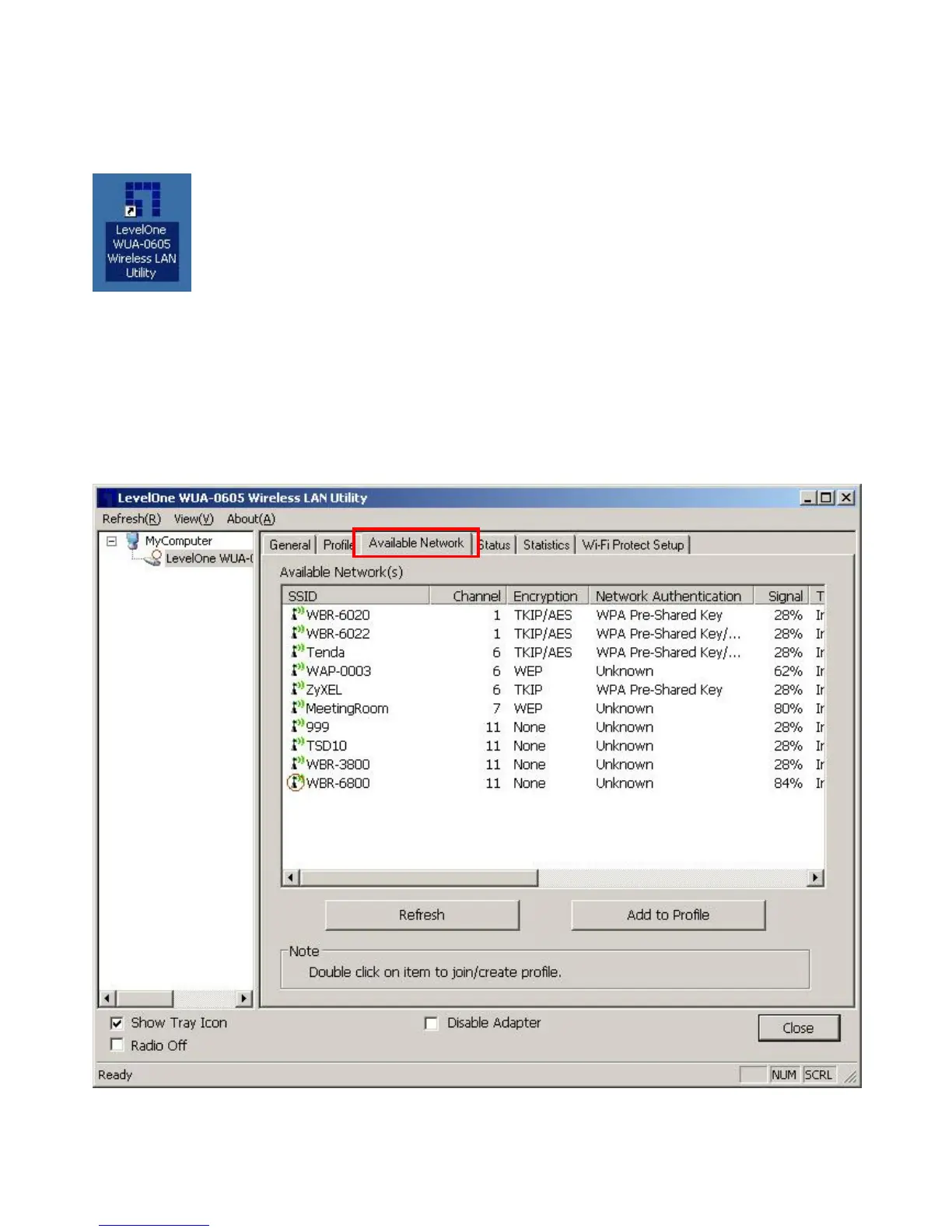Sort networks by the SSID column header
The width and height of the screenshot is (952, 1232).
point(356,596)
